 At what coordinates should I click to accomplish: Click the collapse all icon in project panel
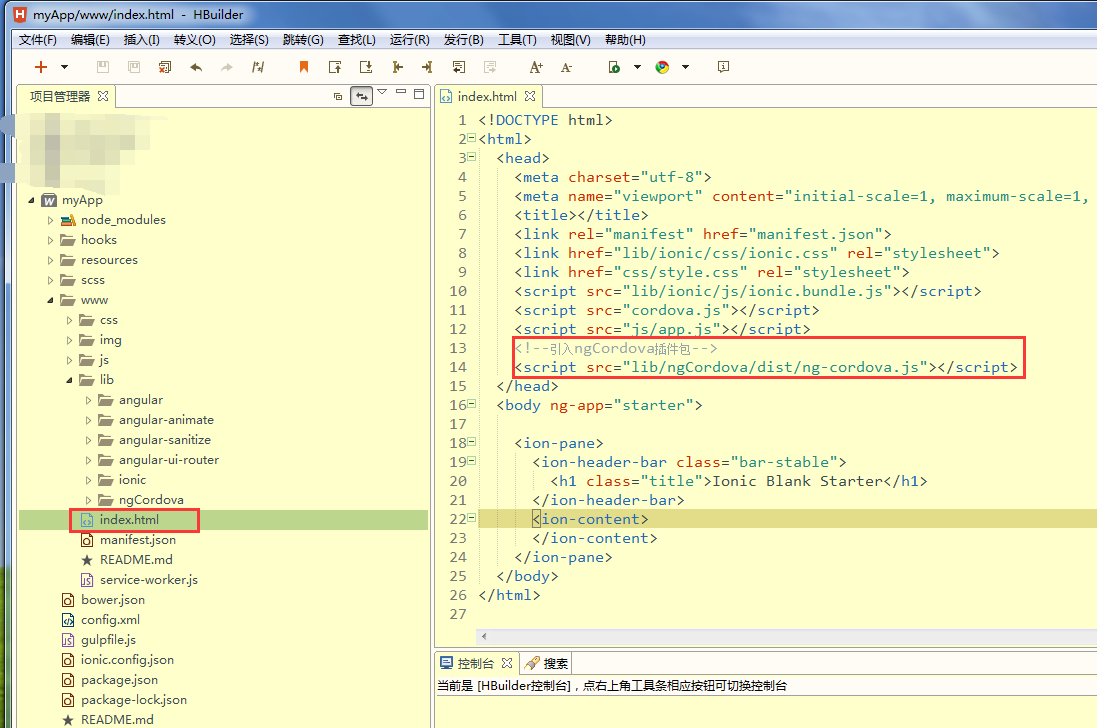(338, 96)
